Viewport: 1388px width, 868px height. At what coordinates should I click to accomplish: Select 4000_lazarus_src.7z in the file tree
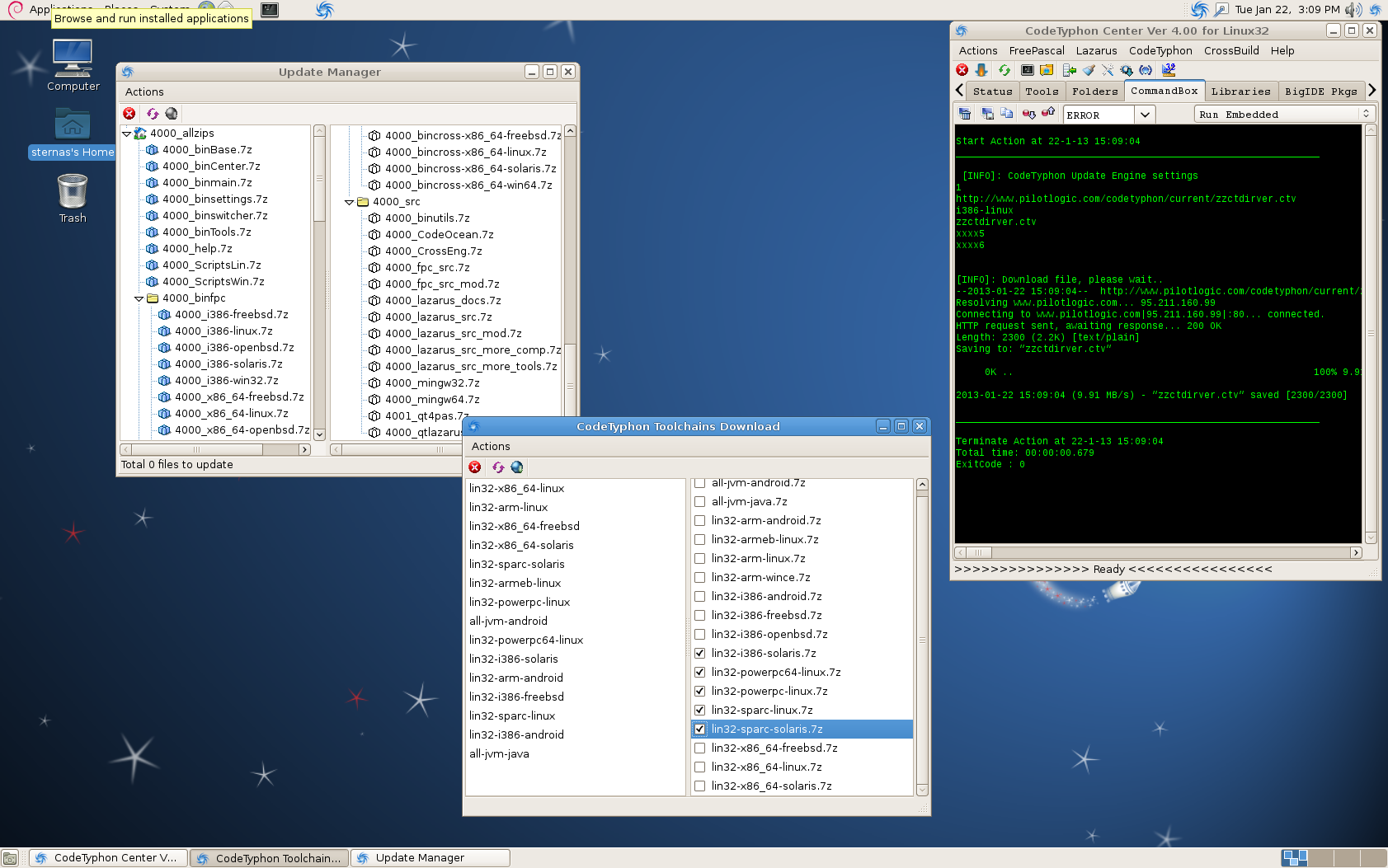438,317
